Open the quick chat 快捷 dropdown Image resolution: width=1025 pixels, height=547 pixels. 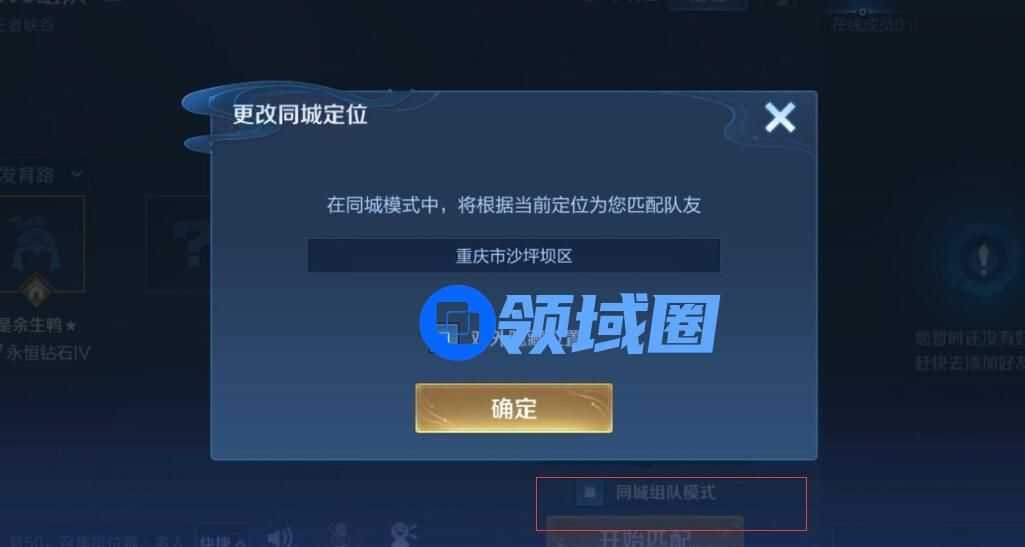pyautogui.click(x=223, y=537)
